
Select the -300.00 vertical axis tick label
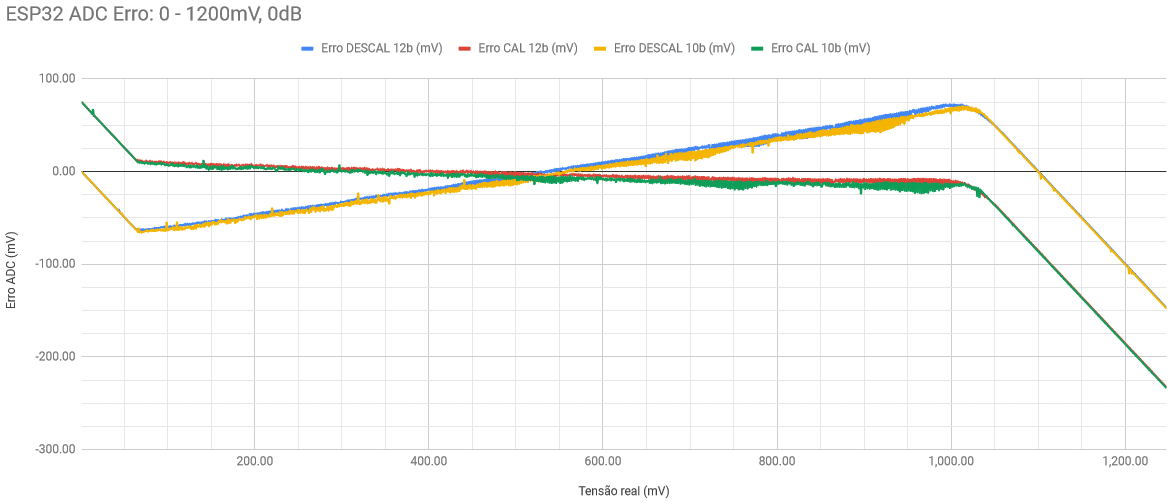54,450
